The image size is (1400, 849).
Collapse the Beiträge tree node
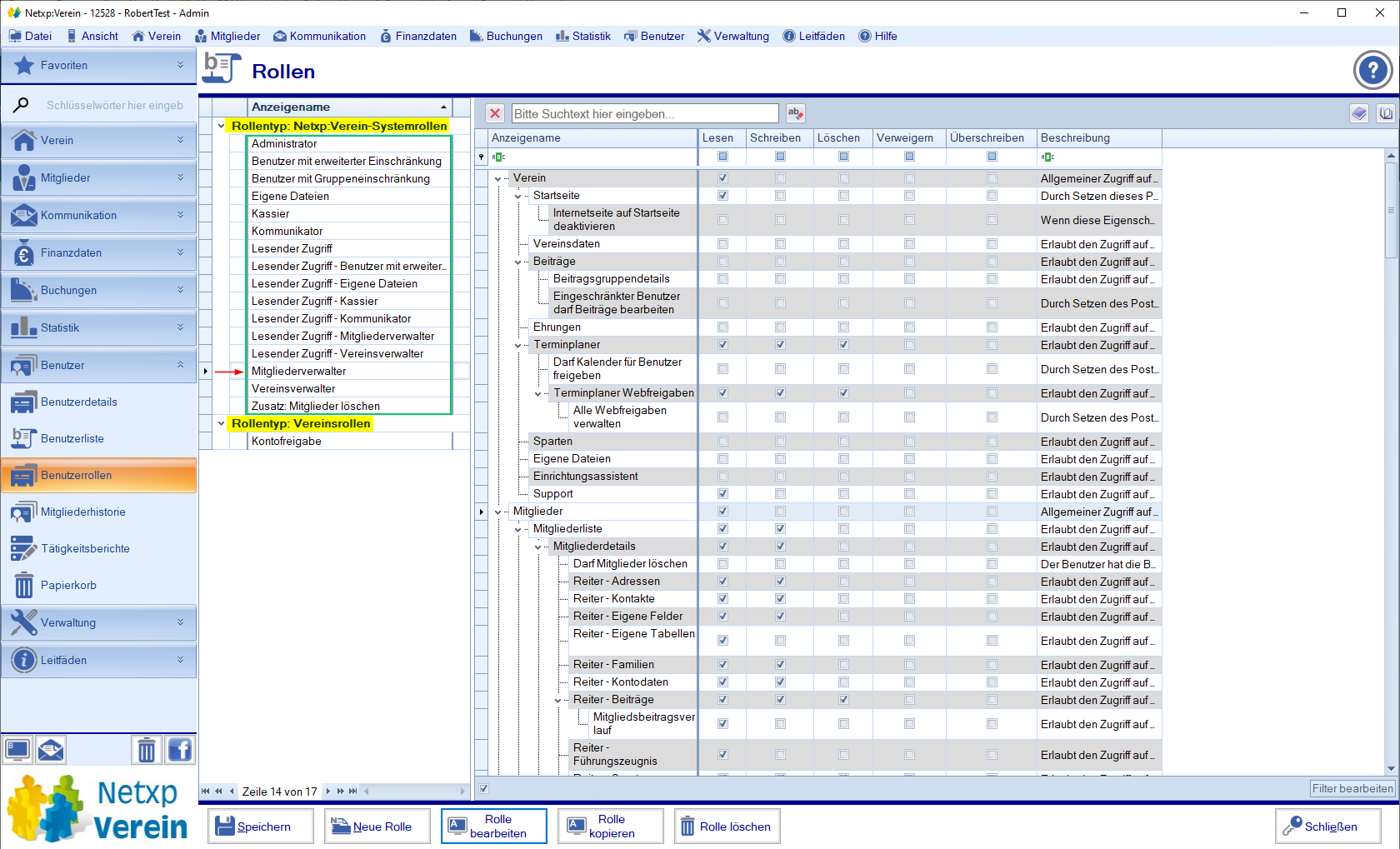[518, 262]
